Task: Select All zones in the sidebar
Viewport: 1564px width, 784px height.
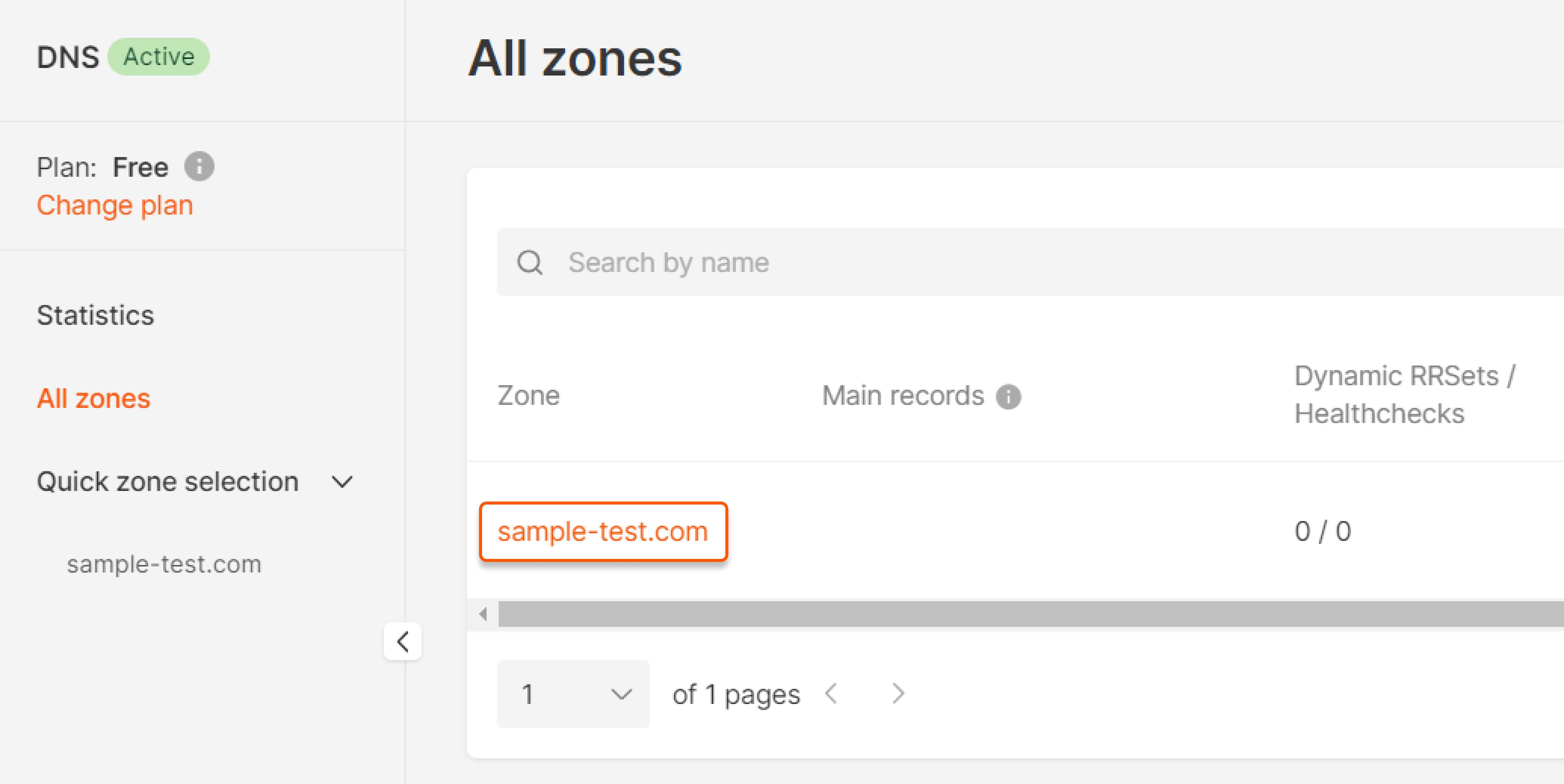Action: click(x=94, y=398)
